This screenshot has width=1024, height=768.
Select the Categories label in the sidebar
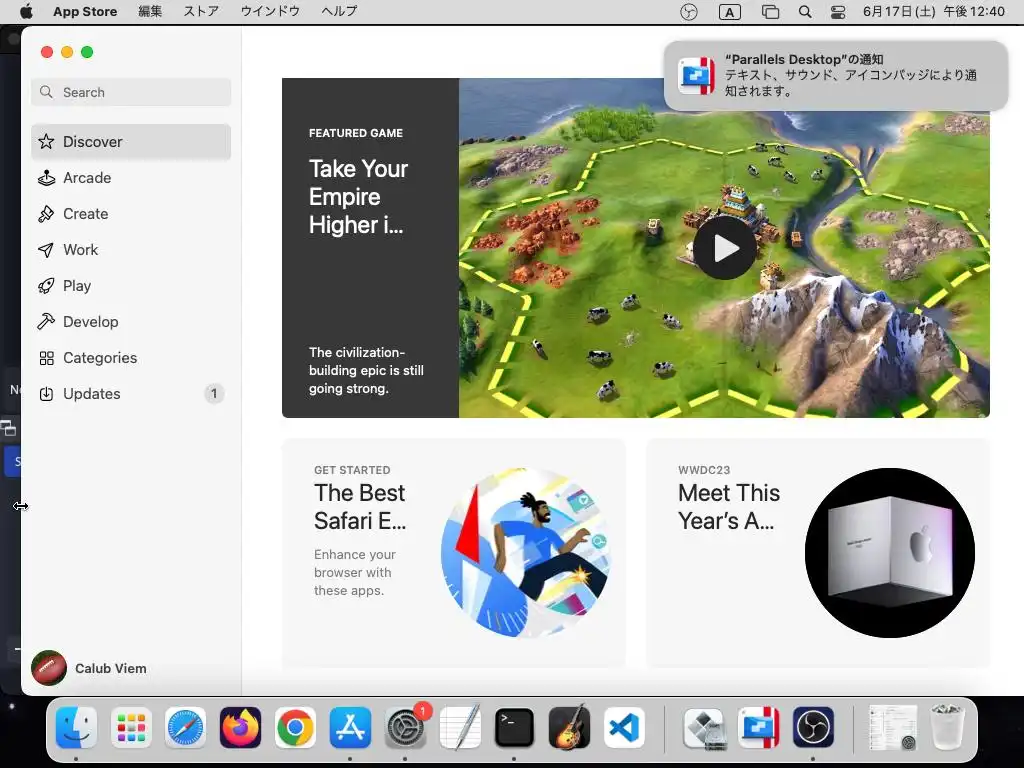coord(100,358)
